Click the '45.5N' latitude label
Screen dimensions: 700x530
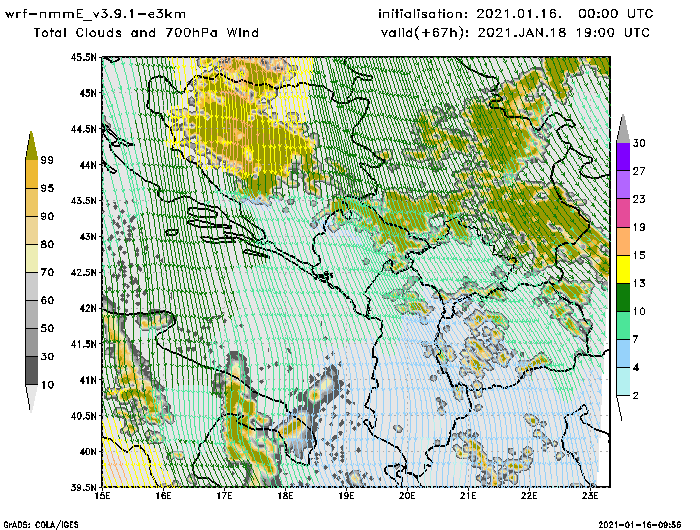pos(83,57)
